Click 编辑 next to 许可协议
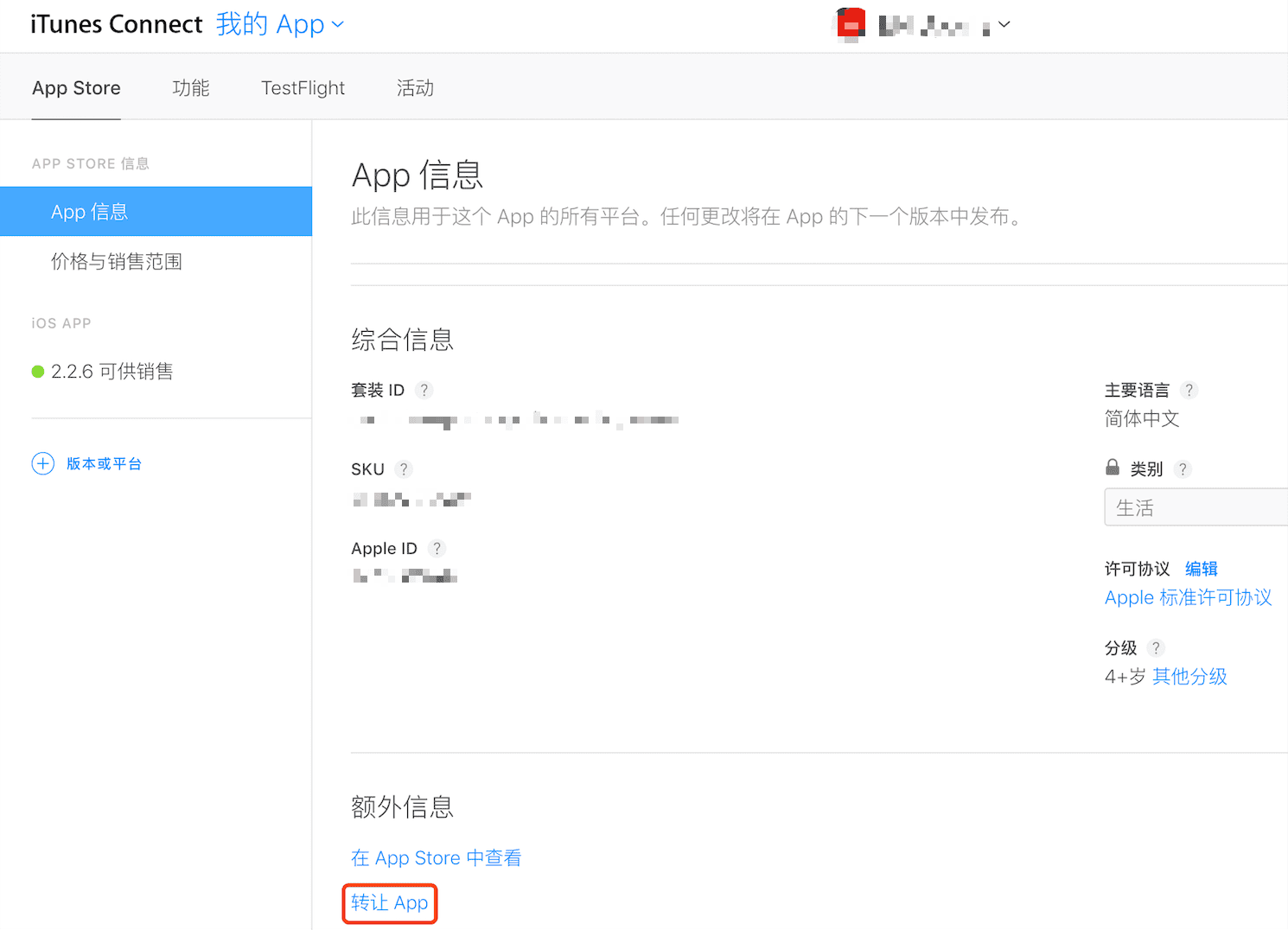 coord(1202,569)
